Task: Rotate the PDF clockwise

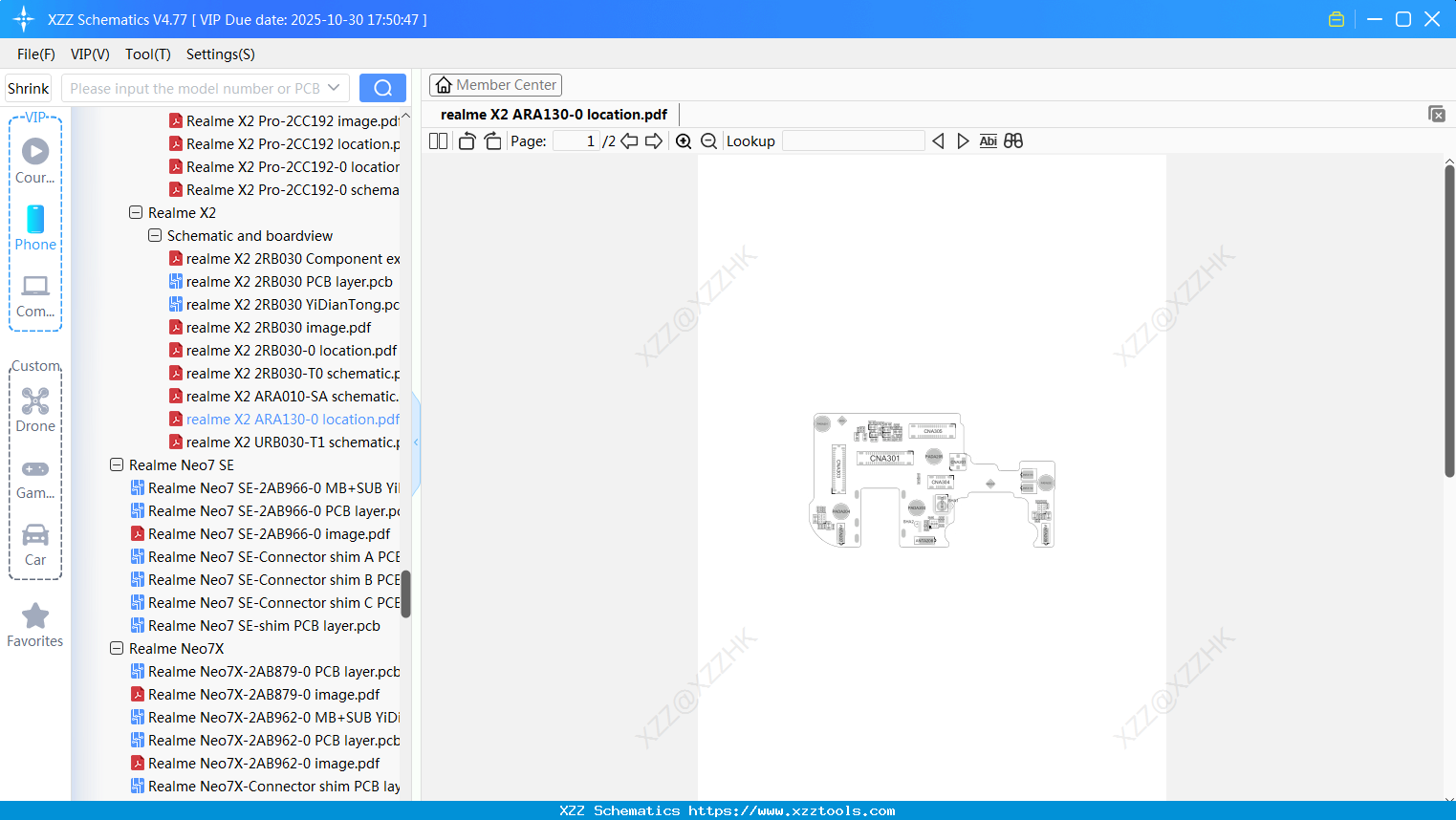Action: click(x=492, y=141)
